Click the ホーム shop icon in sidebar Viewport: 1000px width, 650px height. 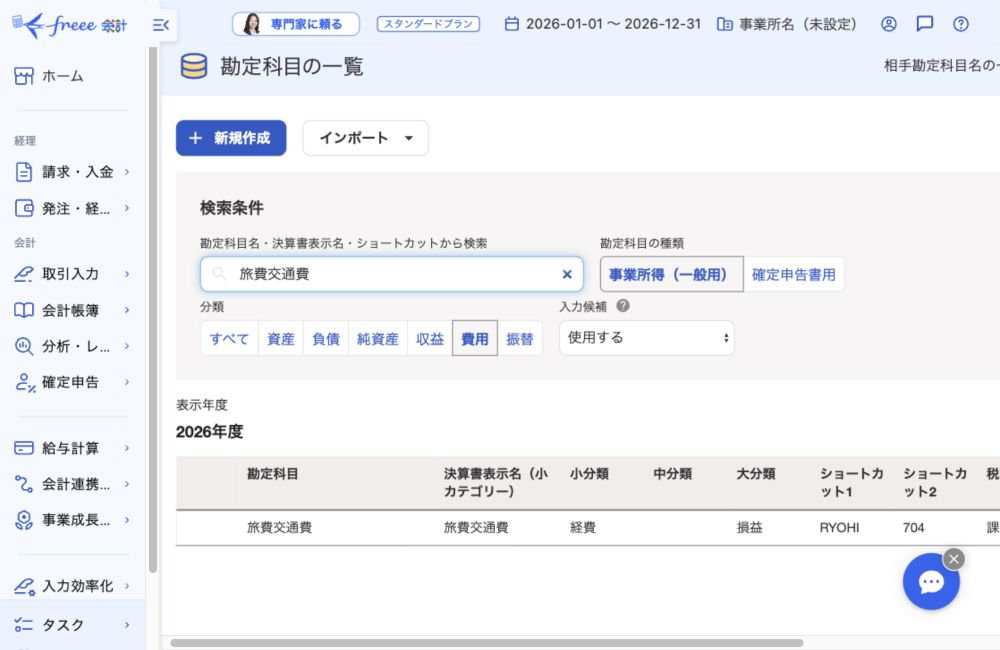click(x=24, y=76)
